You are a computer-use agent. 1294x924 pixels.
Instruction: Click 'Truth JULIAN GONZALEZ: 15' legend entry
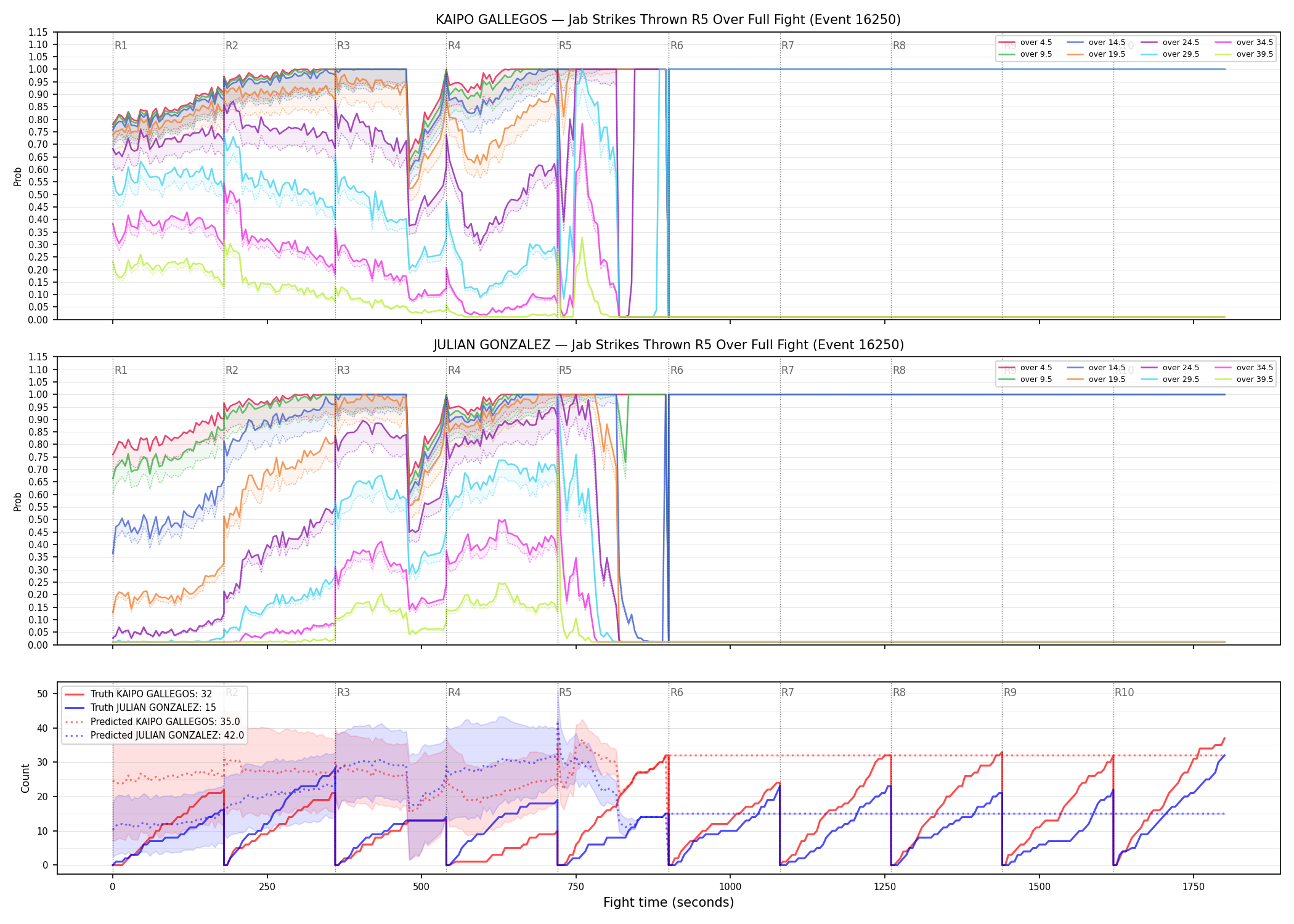click(x=140, y=708)
